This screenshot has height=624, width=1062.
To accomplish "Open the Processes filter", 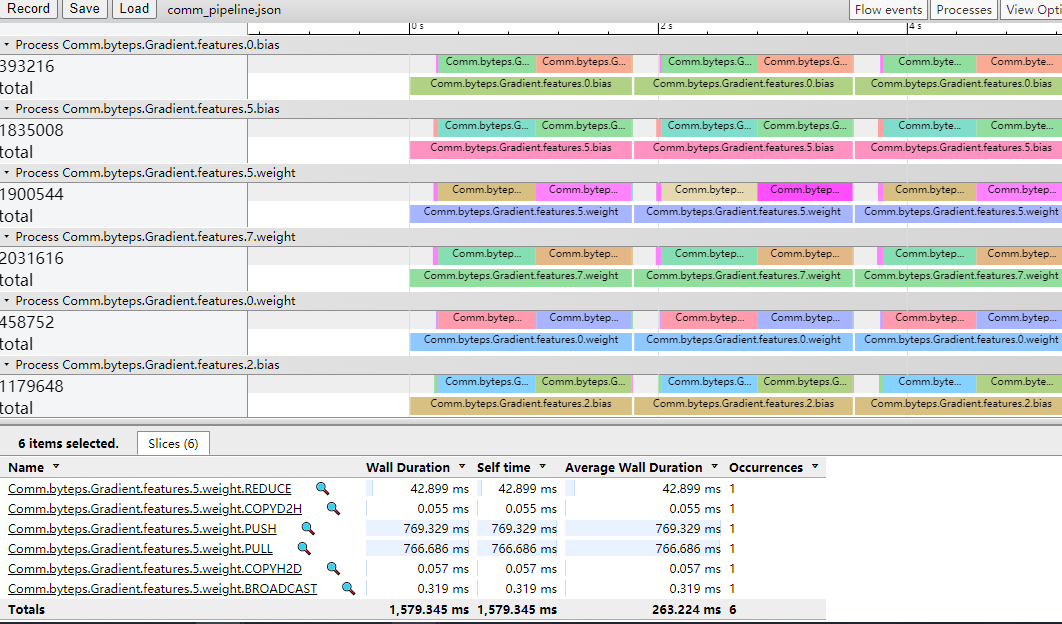I will click(x=963, y=10).
